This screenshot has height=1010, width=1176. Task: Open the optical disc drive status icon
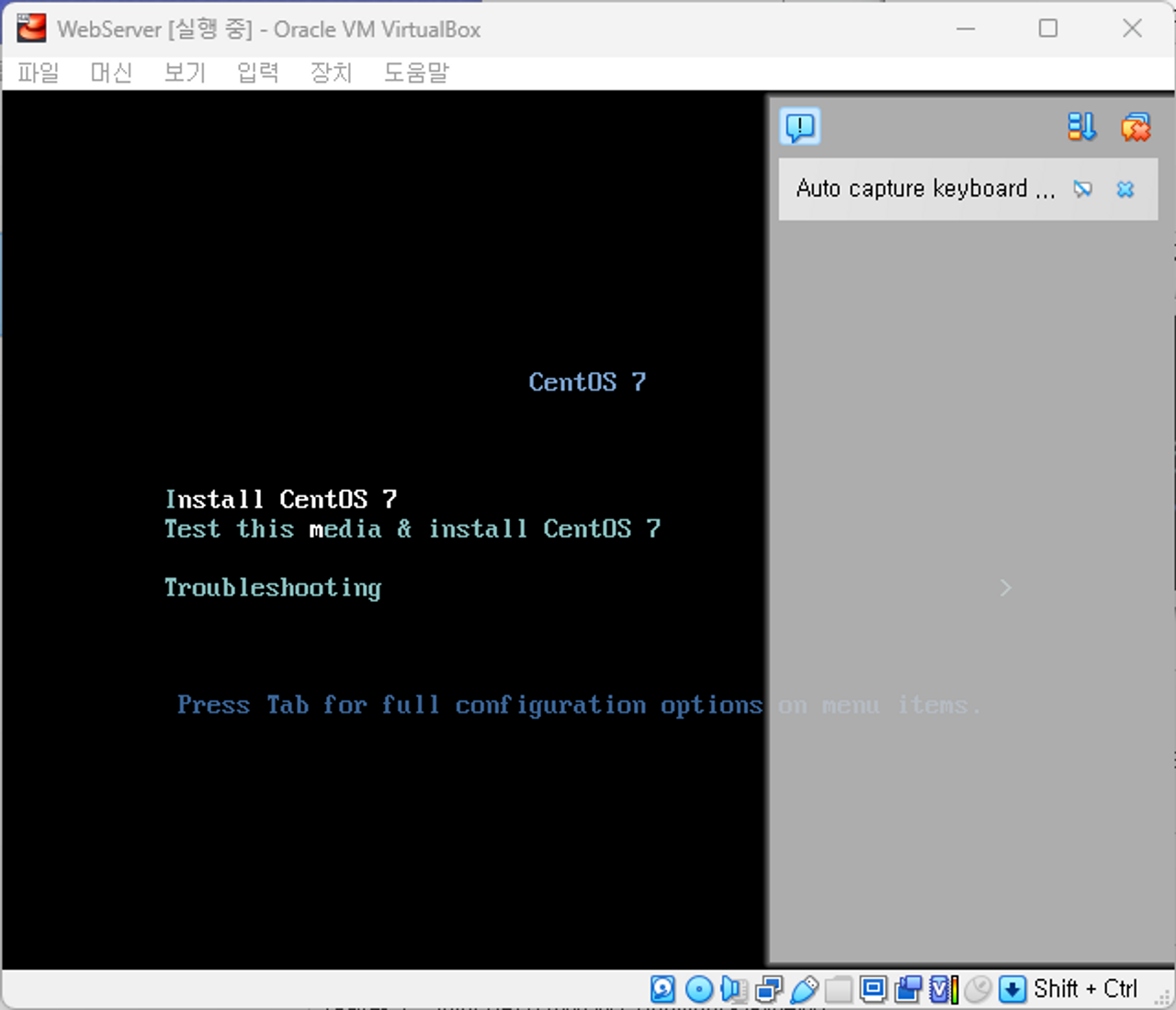[x=699, y=989]
